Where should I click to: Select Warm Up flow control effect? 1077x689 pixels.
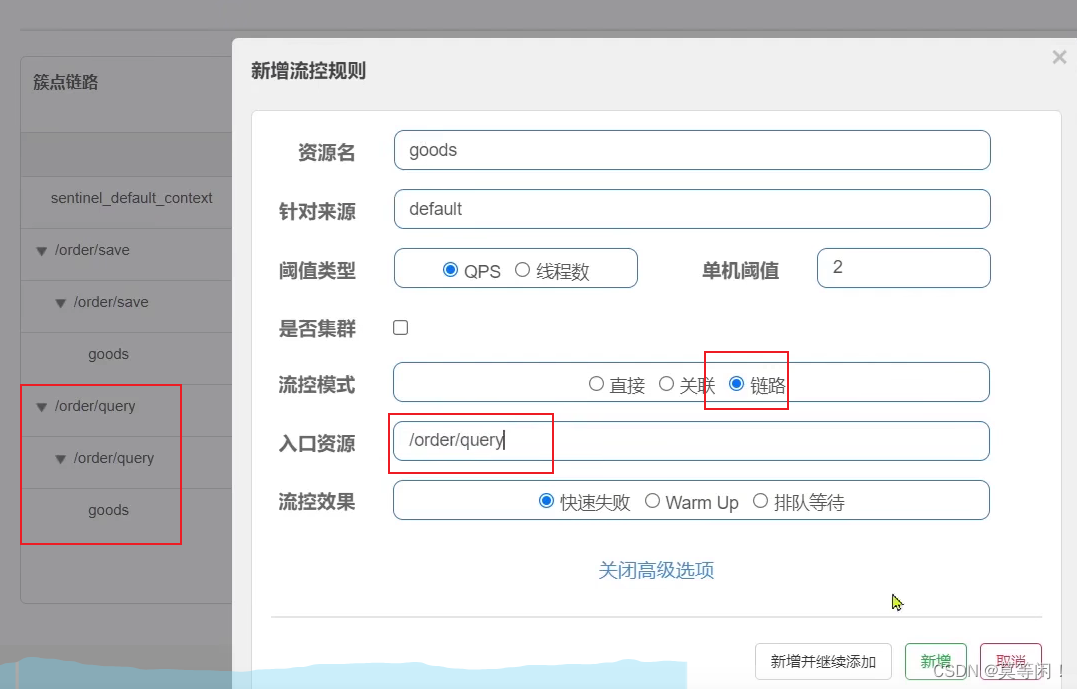pos(652,501)
